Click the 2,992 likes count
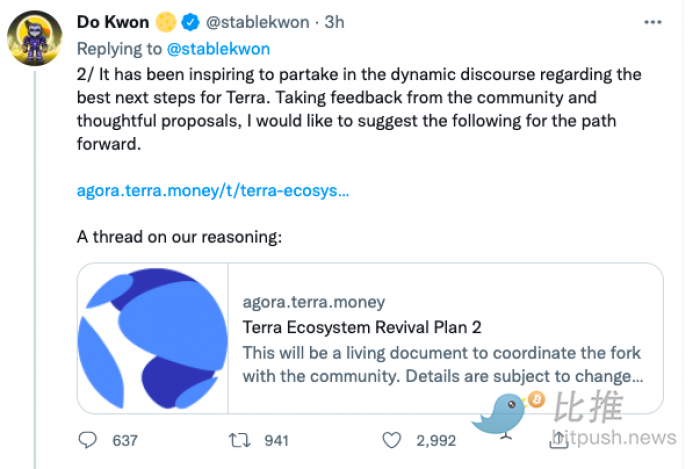 (x=436, y=441)
